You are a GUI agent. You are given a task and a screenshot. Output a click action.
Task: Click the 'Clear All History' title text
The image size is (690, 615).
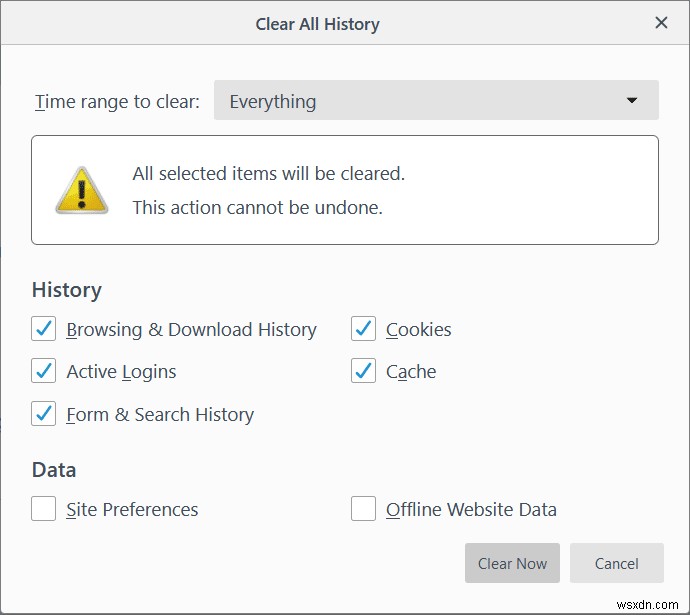(317, 23)
